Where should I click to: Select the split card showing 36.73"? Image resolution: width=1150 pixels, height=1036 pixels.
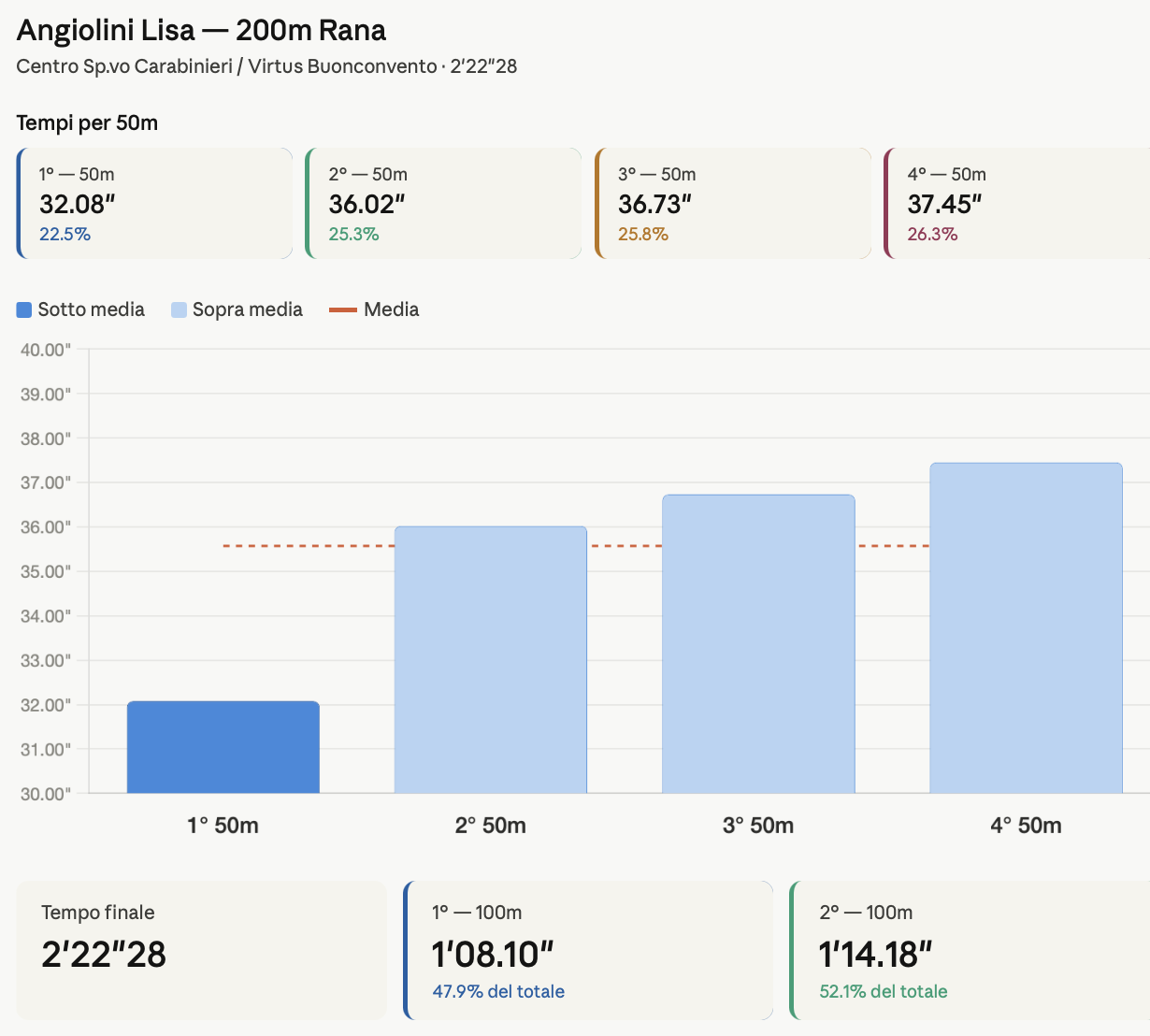click(734, 204)
